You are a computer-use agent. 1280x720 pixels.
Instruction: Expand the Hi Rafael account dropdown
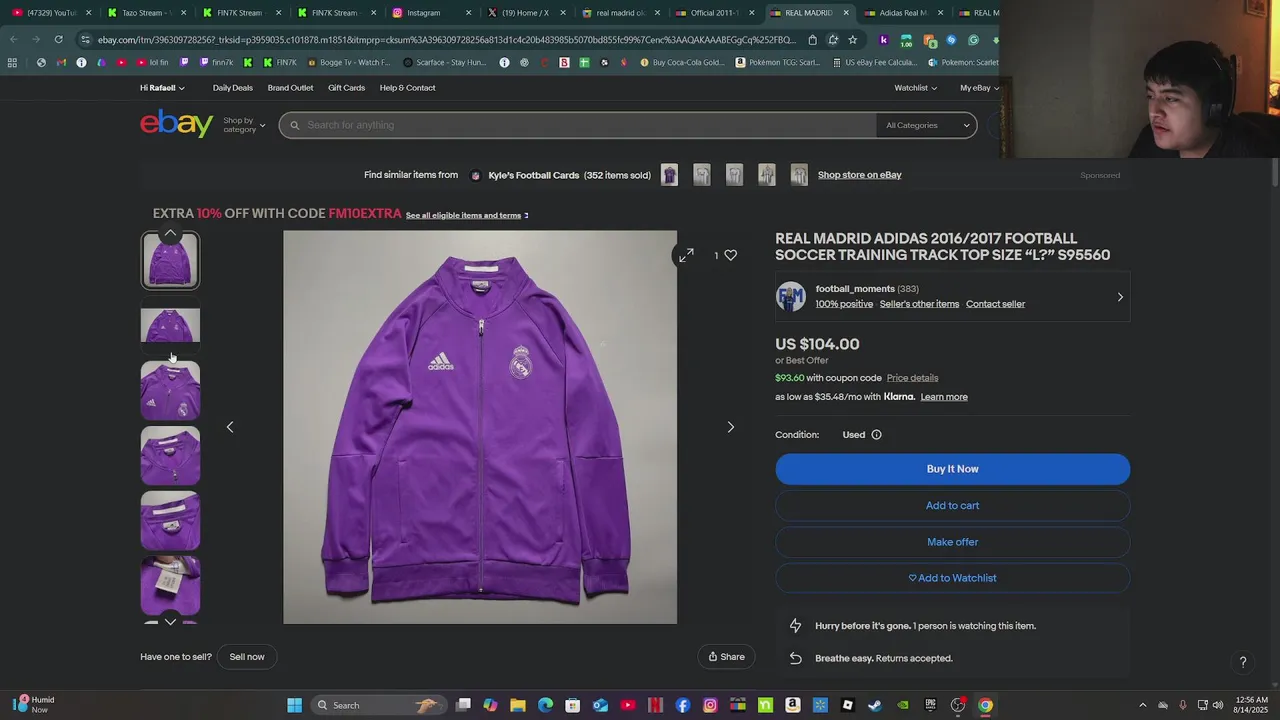tap(162, 88)
